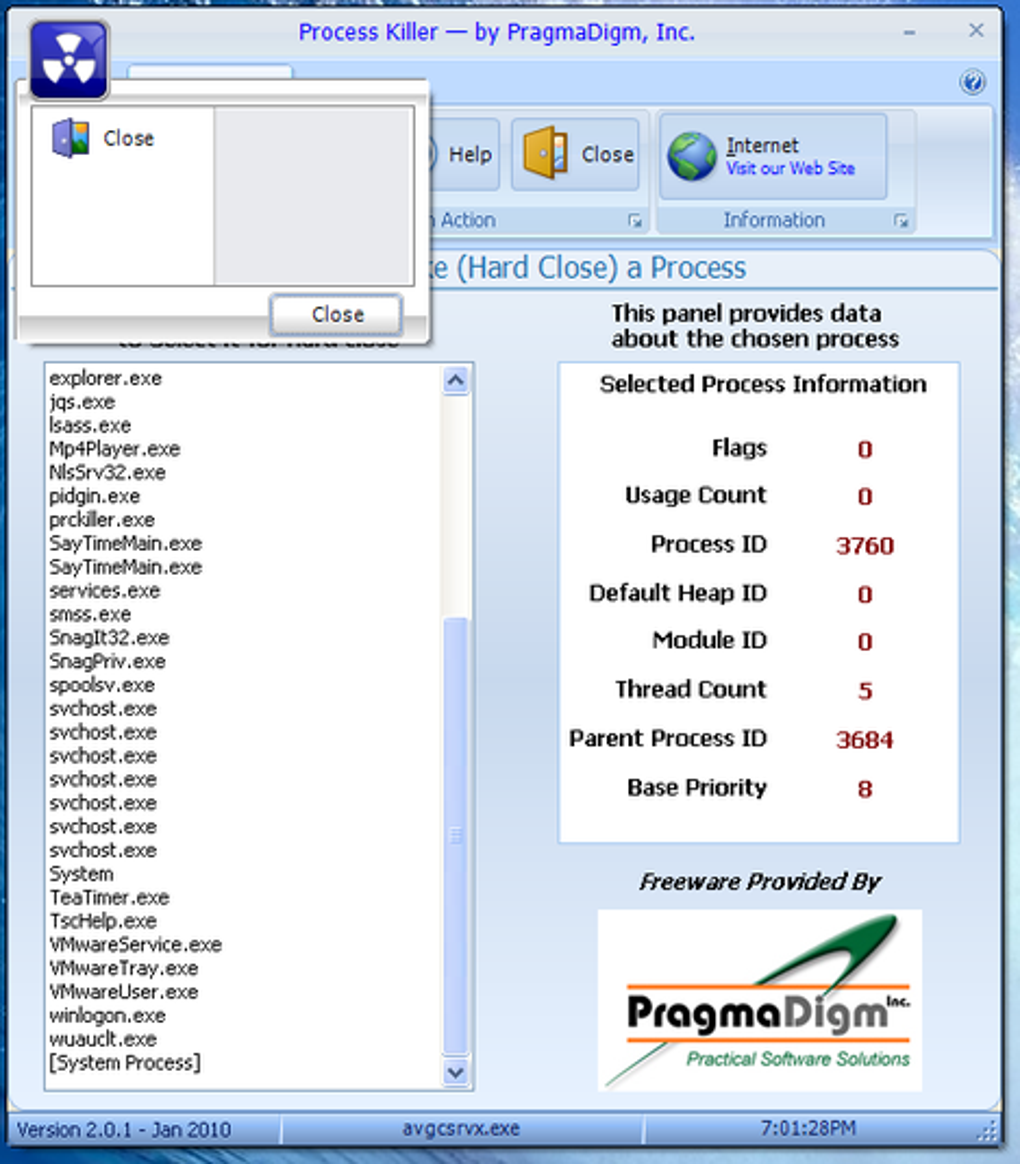Viewport: 1020px width, 1164px height.
Task: Click the PragmaDigm freeware logo
Action: click(x=760, y=1000)
